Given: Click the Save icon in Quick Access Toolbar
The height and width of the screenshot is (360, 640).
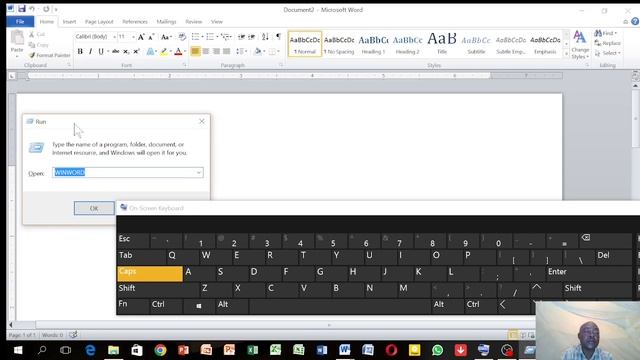Looking at the screenshot, I should 22,9.
